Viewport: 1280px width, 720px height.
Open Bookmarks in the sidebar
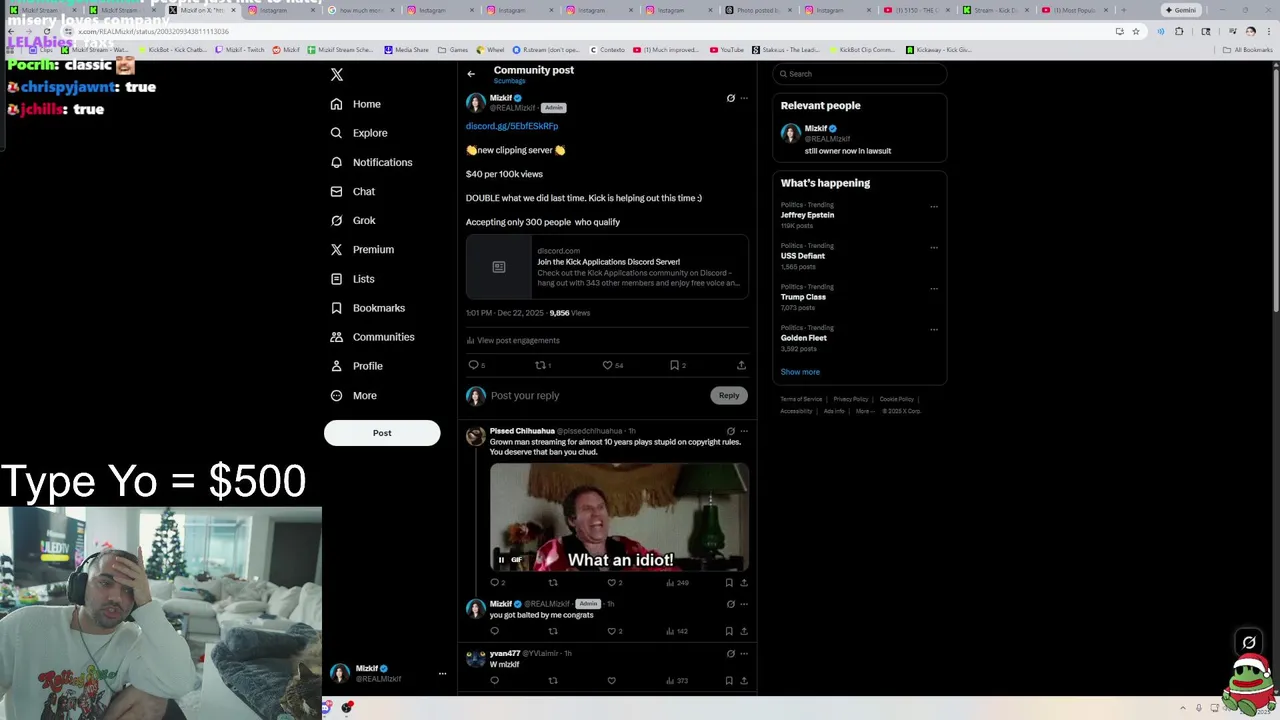click(x=368, y=308)
